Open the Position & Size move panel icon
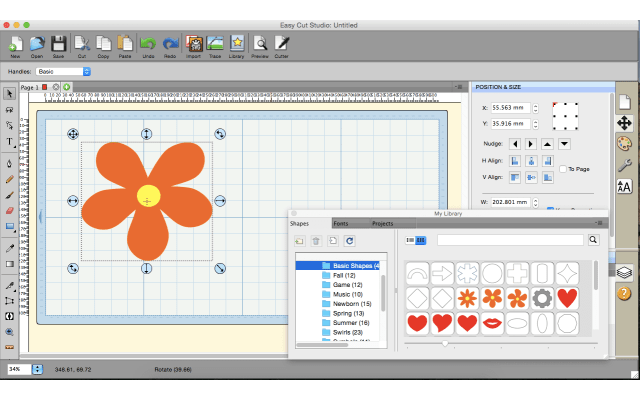Screen dimensions: 640x400 [624, 123]
